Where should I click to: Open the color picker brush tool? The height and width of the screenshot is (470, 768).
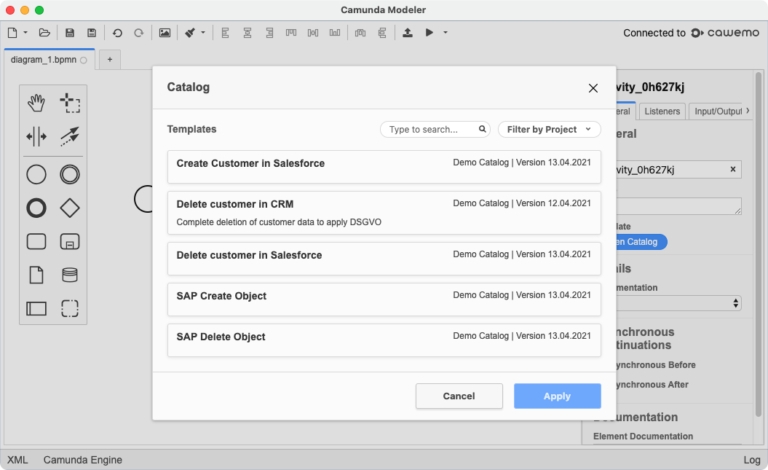pos(190,33)
